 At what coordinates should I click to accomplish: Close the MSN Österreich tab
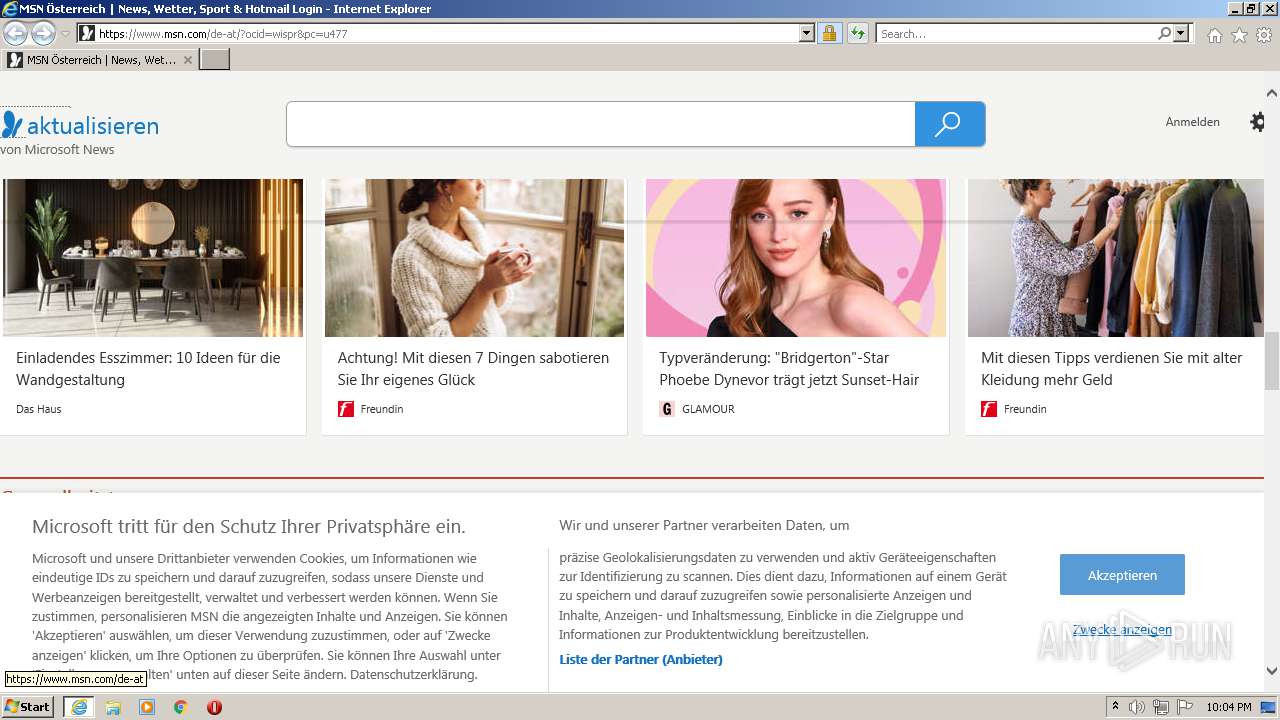(x=188, y=60)
